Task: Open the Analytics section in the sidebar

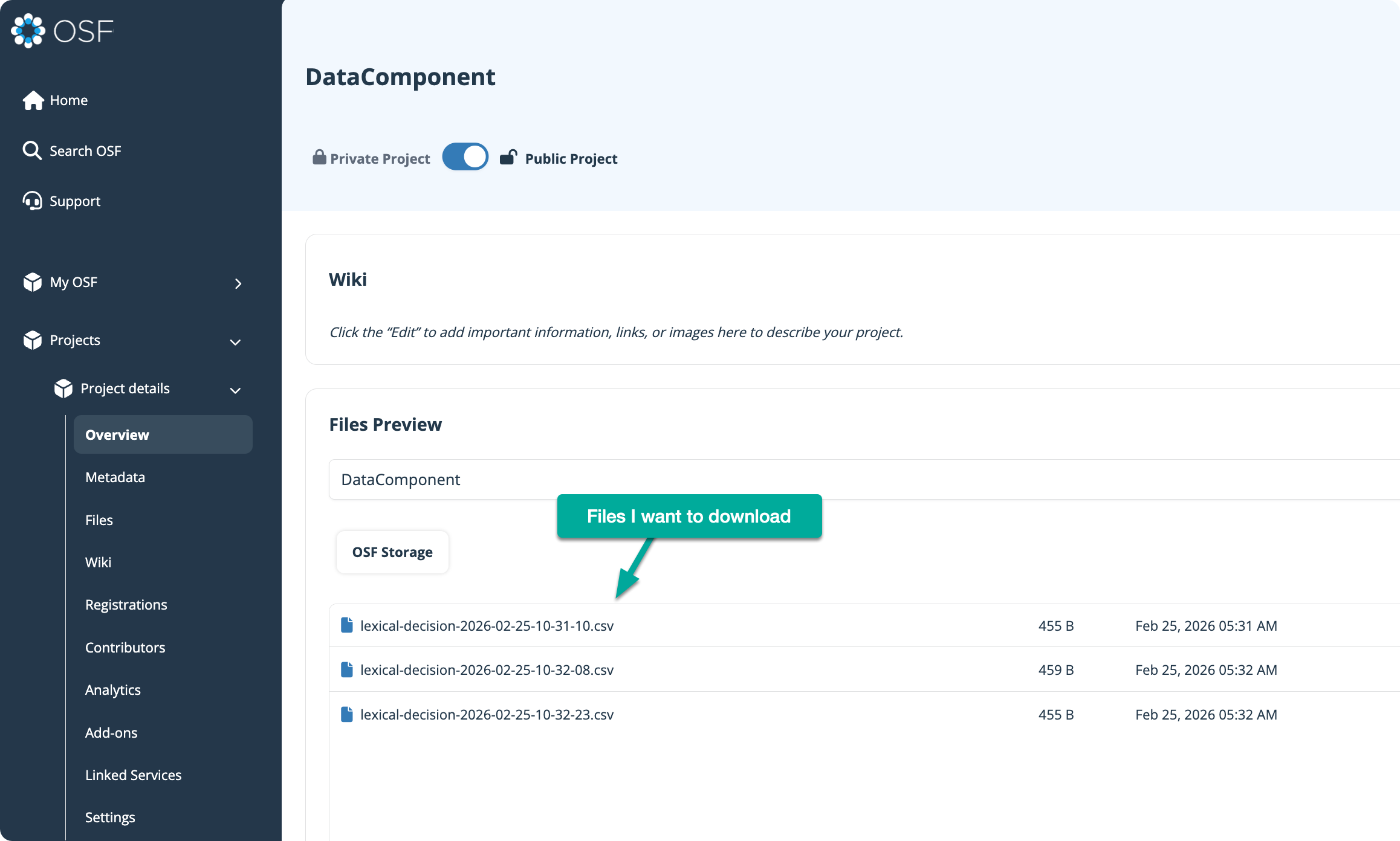Action: [112, 689]
